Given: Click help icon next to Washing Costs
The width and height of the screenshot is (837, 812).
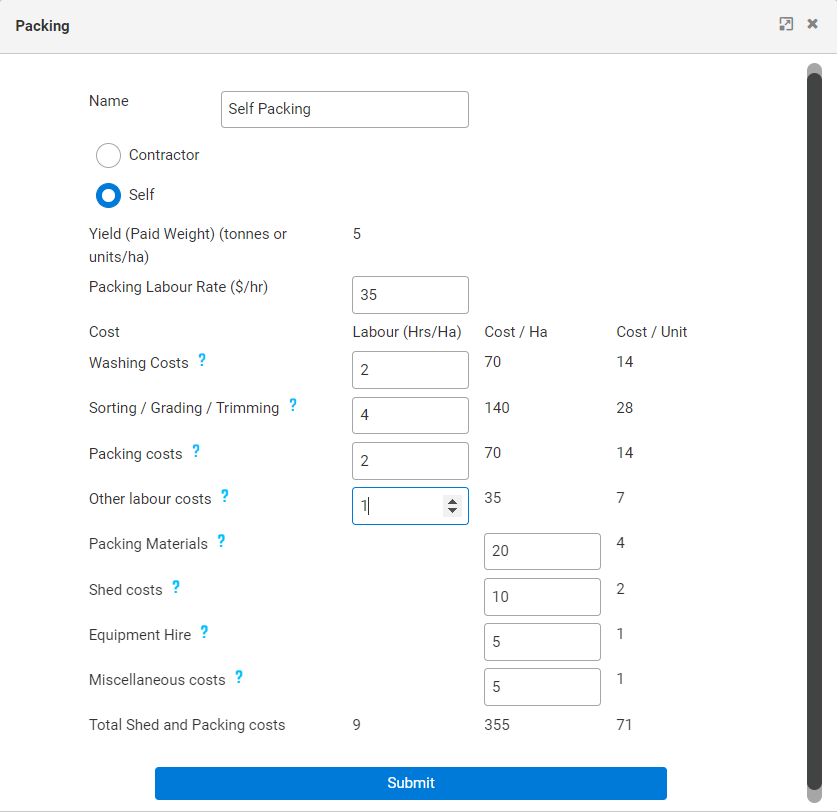Looking at the screenshot, I should point(202,360).
